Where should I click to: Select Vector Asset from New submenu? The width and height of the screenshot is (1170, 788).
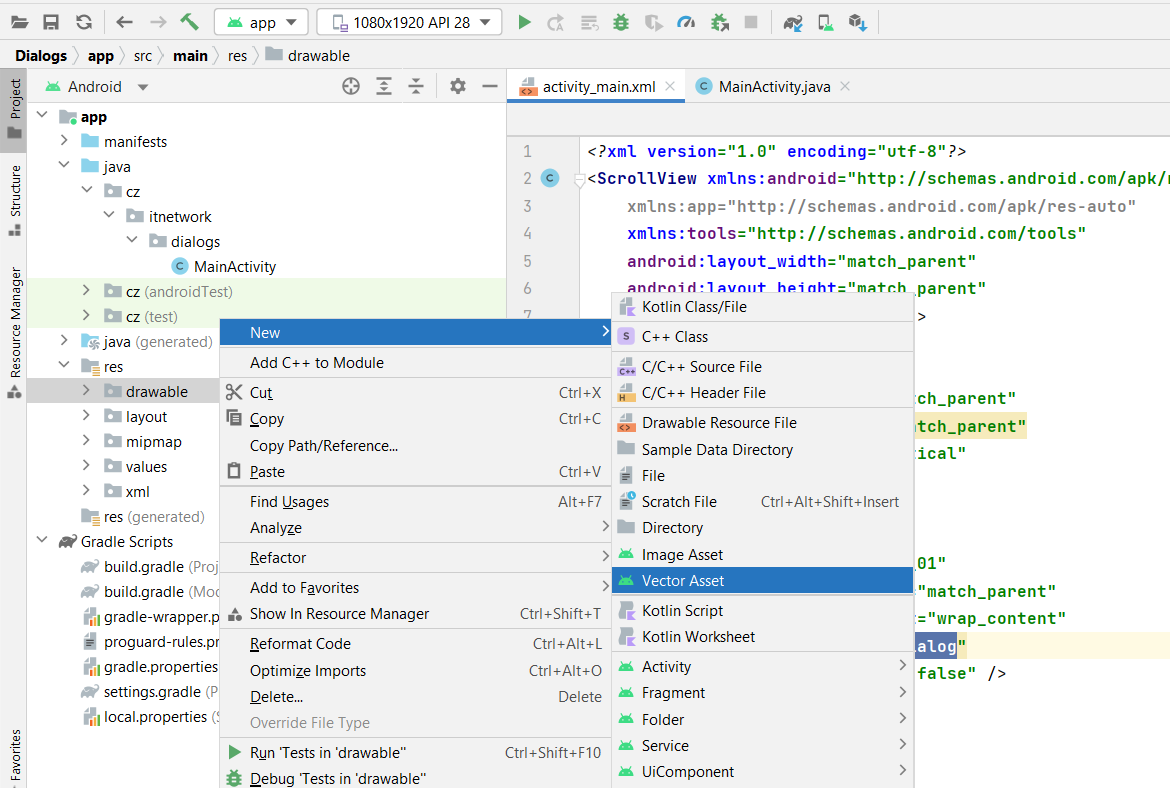pyautogui.click(x=683, y=581)
